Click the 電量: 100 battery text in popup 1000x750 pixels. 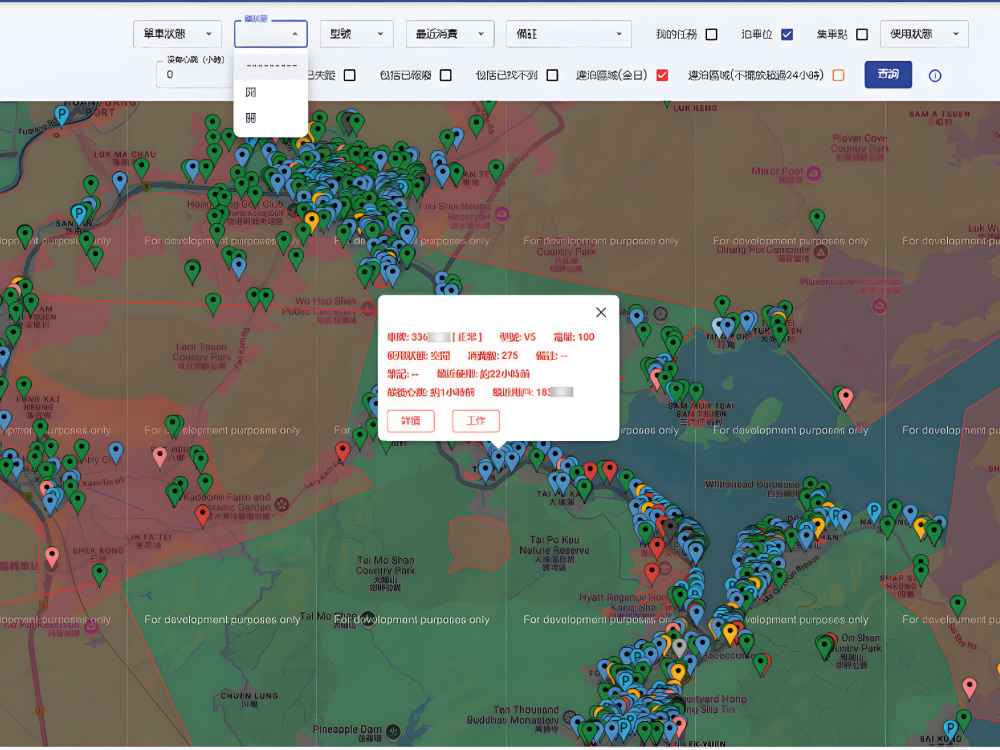coord(574,337)
